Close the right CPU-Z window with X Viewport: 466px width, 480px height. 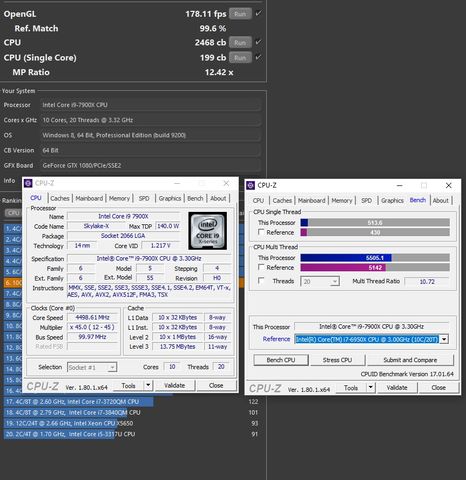point(449,185)
